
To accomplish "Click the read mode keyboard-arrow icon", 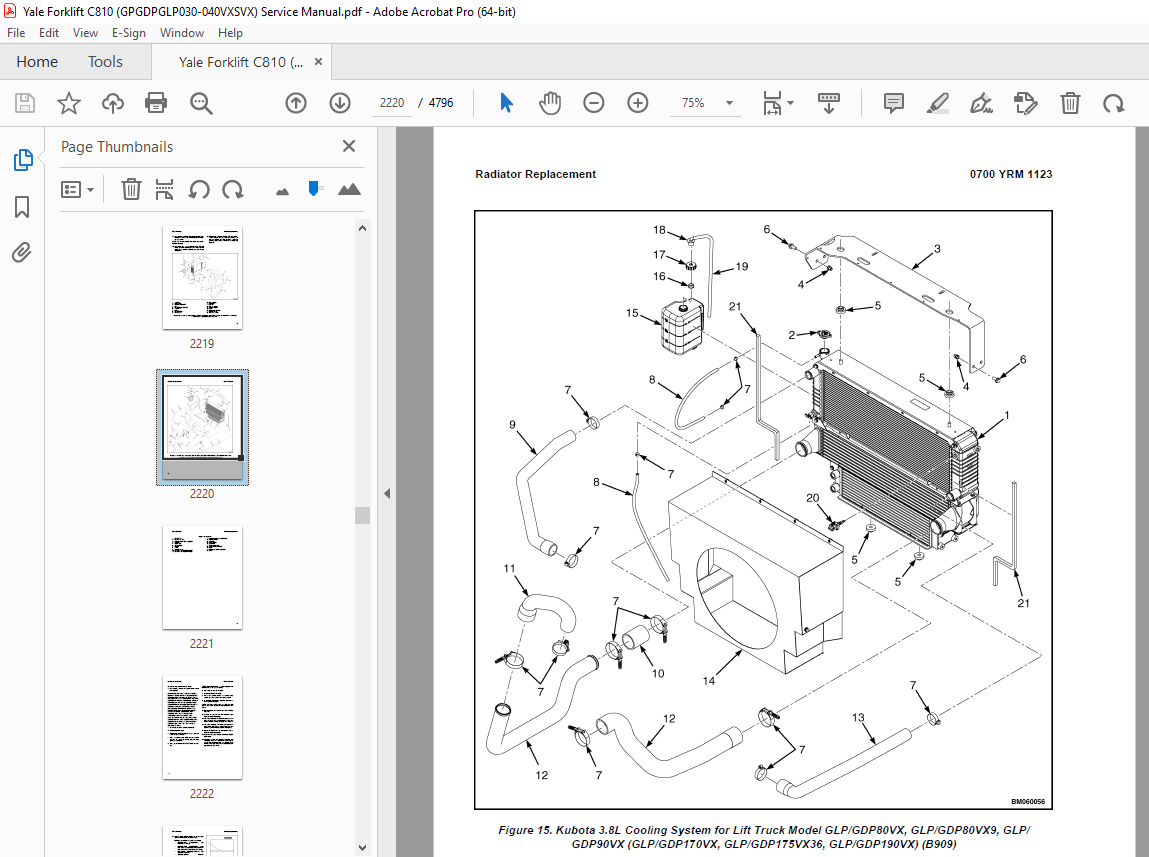I will click(x=829, y=103).
